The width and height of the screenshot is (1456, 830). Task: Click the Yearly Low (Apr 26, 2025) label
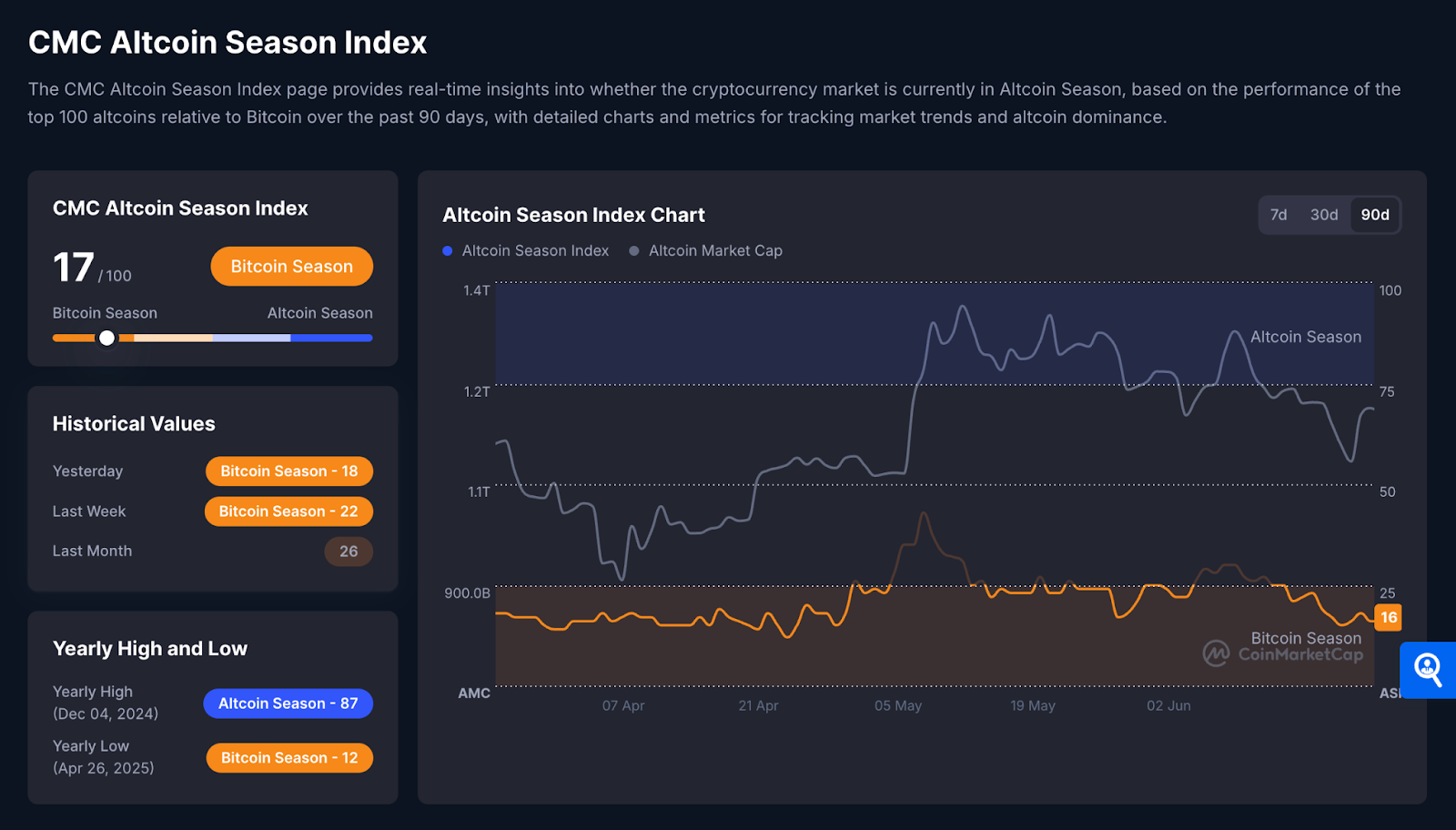(x=104, y=757)
